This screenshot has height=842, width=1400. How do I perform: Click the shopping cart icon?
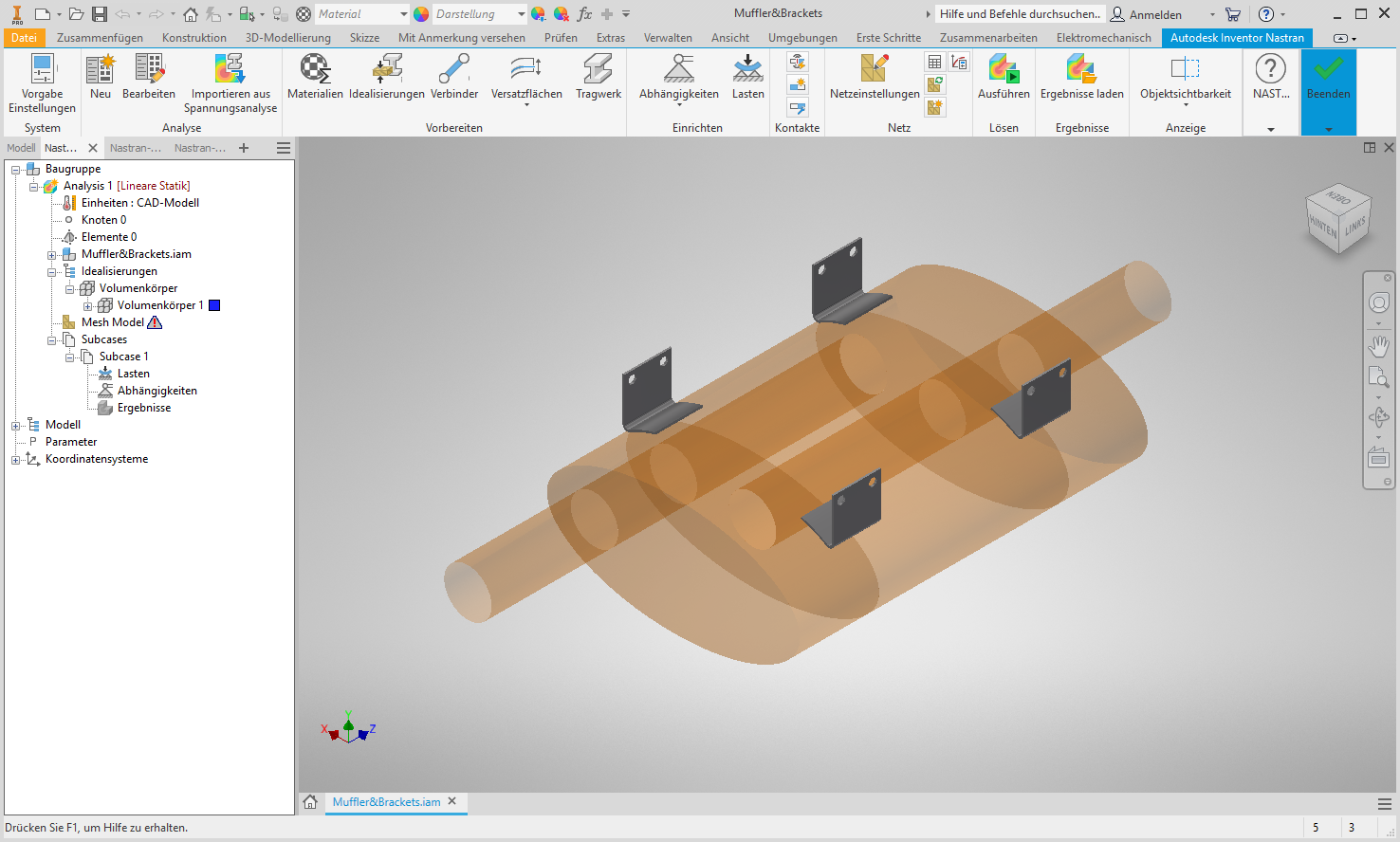(x=1233, y=14)
